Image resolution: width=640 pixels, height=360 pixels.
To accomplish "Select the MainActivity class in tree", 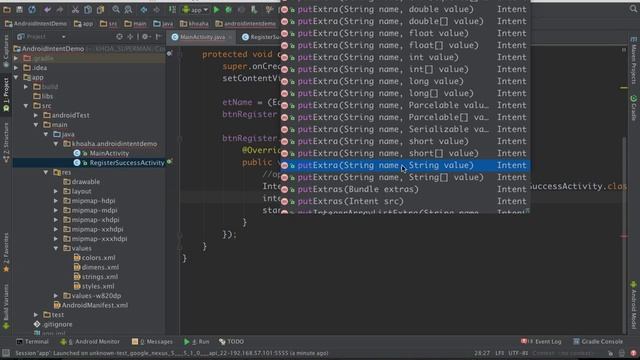I will pyautogui.click(x=109, y=153).
